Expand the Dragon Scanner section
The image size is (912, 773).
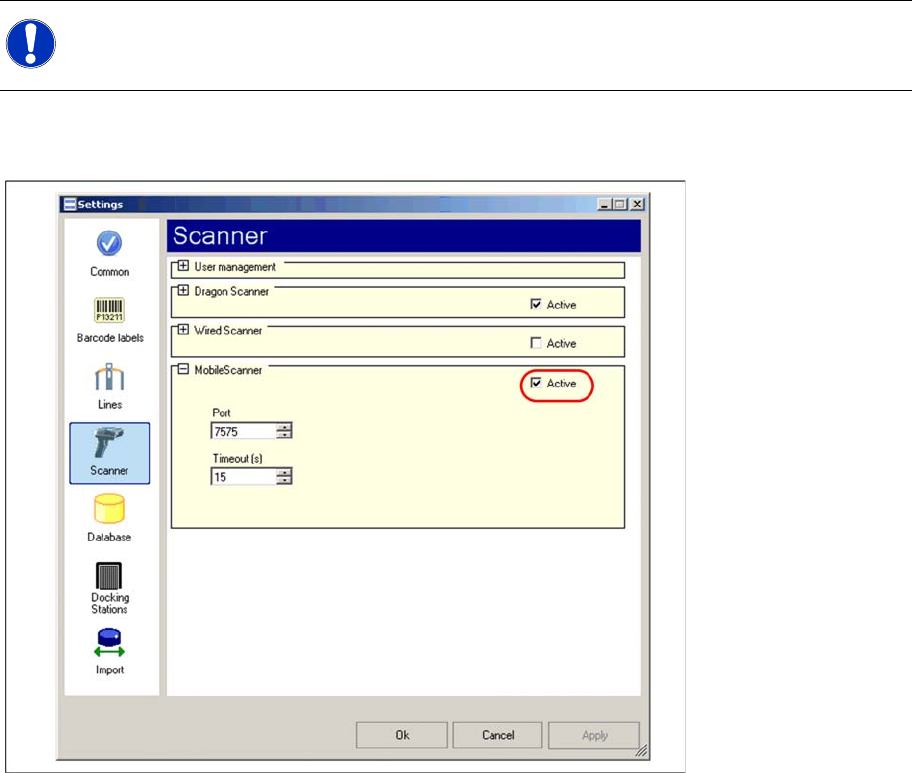[x=183, y=290]
